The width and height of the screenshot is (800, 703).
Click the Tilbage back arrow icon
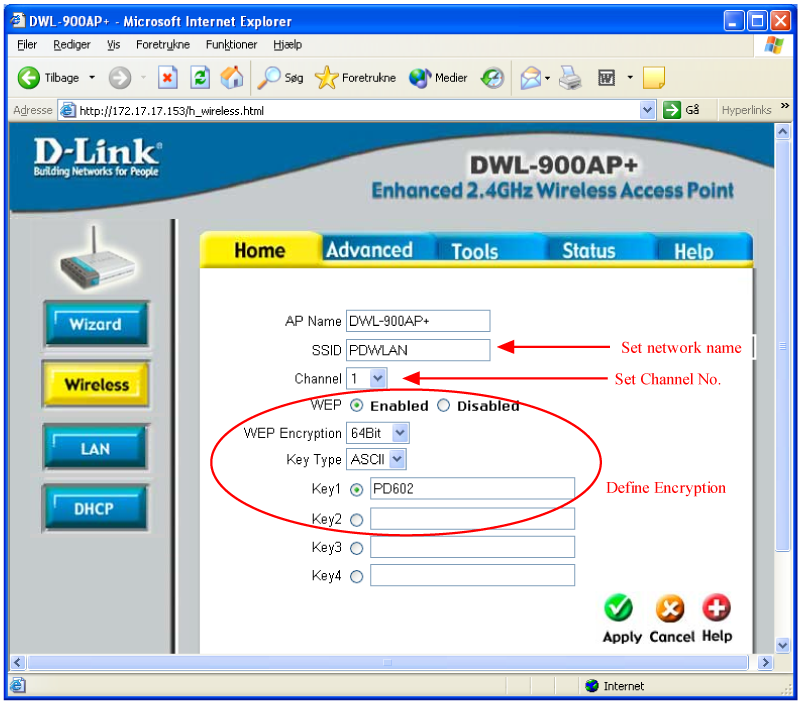[29, 78]
